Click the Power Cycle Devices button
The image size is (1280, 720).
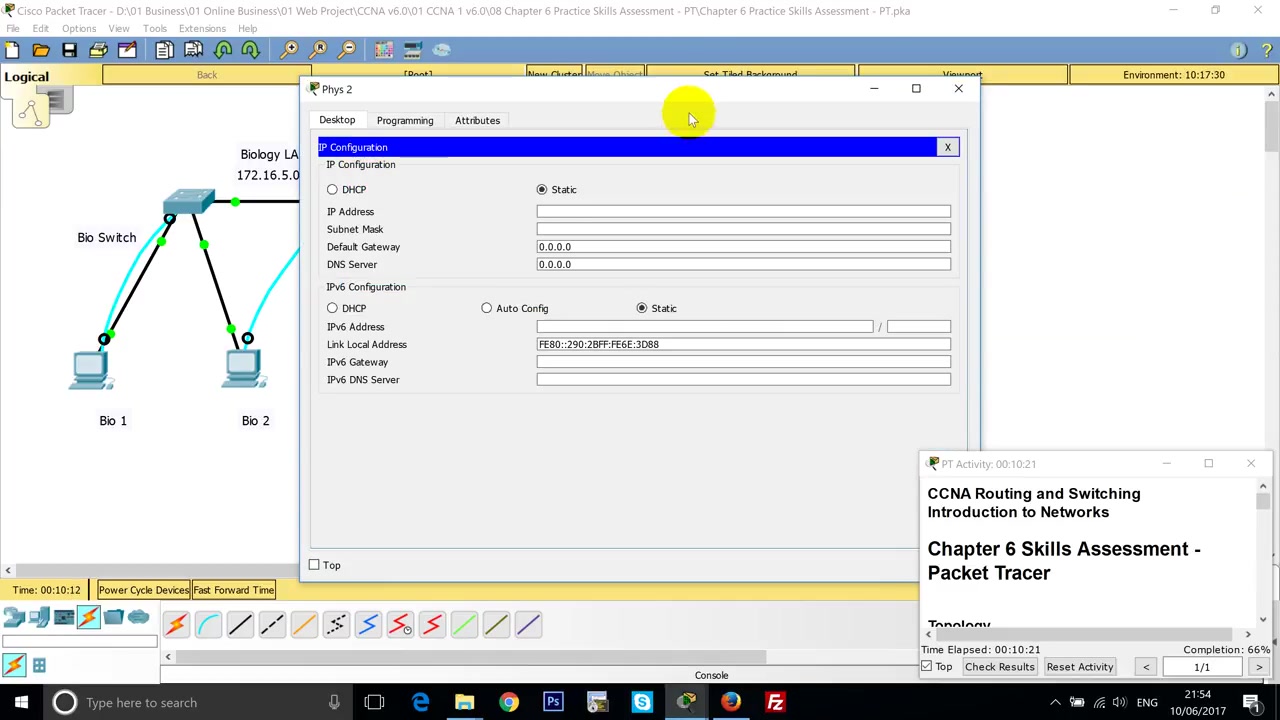[x=143, y=590]
